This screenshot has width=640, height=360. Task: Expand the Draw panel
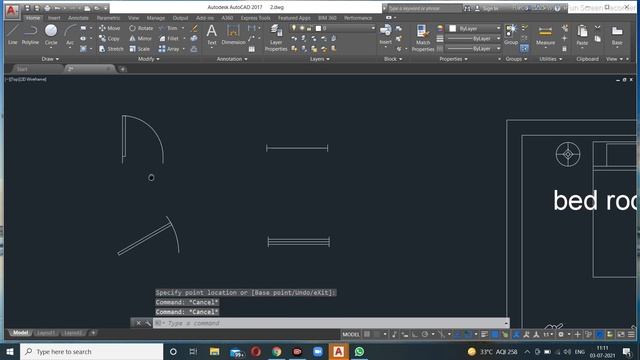[50, 59]
